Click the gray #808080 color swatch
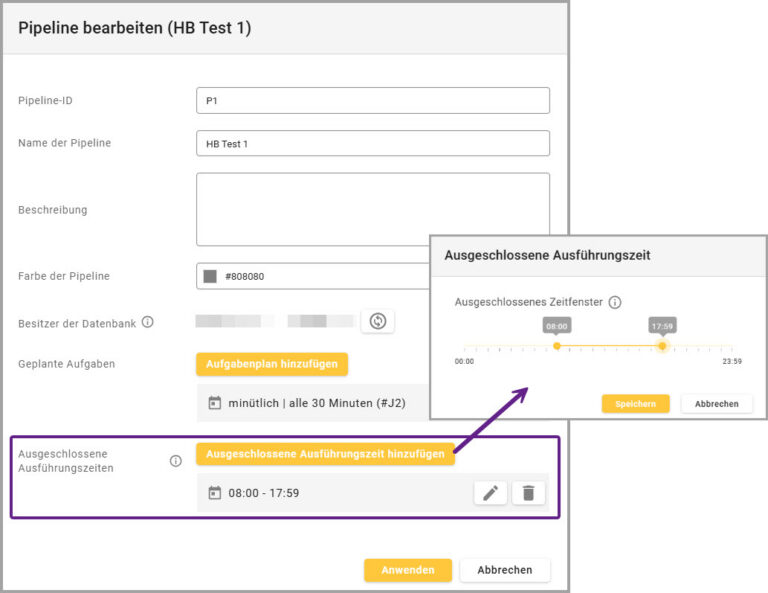This screenshot has width=768, height=593. (210, 276)
